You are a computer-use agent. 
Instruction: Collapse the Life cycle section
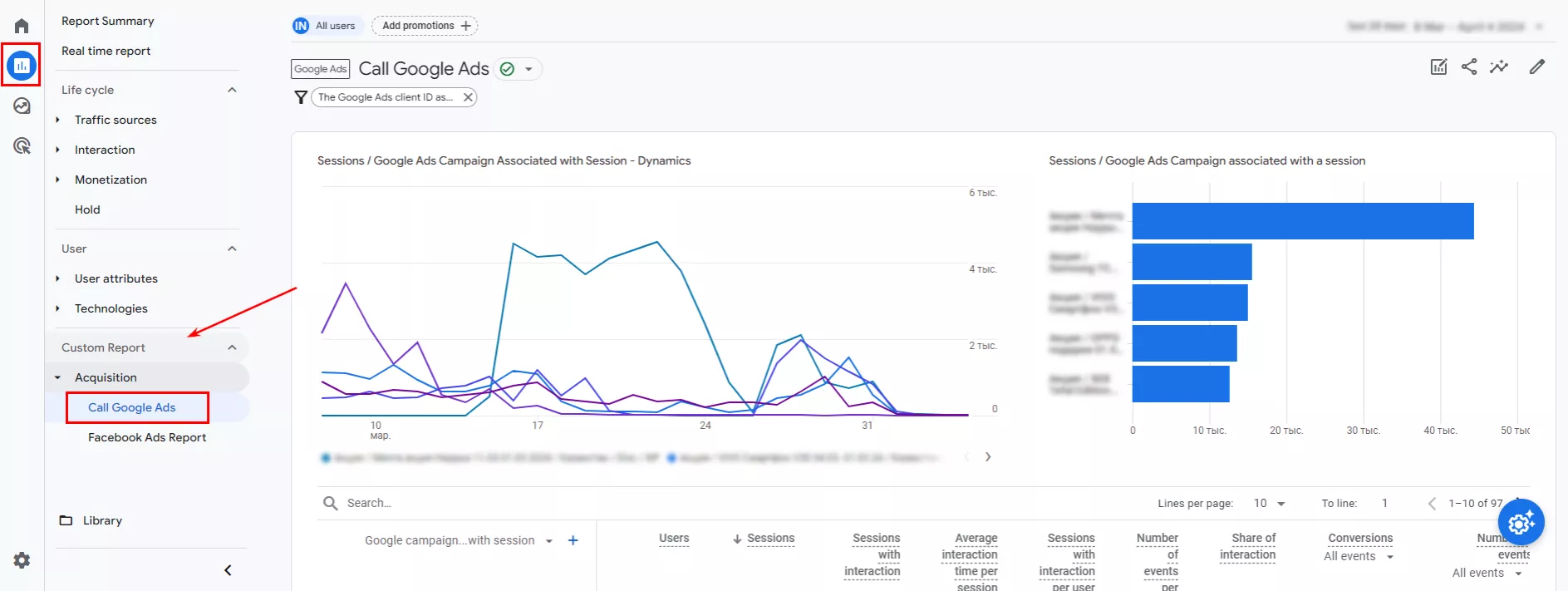pyautogui.click(x=232, y=90)
